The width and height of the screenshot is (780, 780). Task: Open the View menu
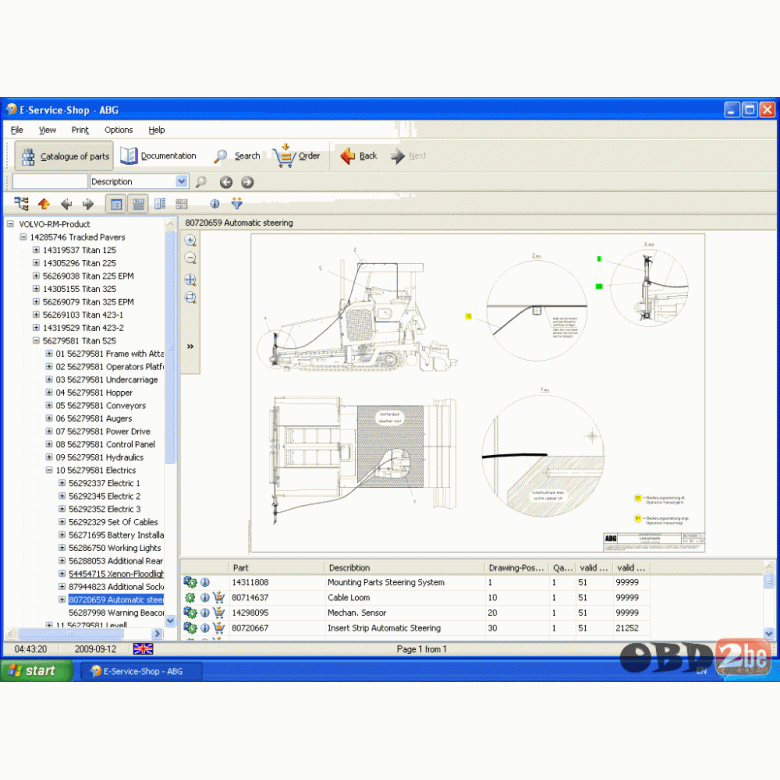tap(47, 130)
